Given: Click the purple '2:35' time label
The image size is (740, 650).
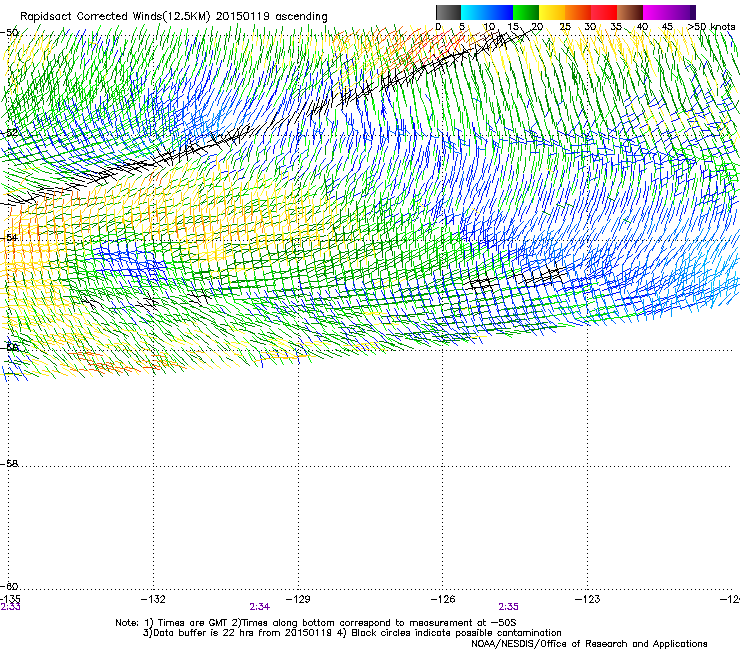Looking at the screenshot, I should [x=508, y=607].
